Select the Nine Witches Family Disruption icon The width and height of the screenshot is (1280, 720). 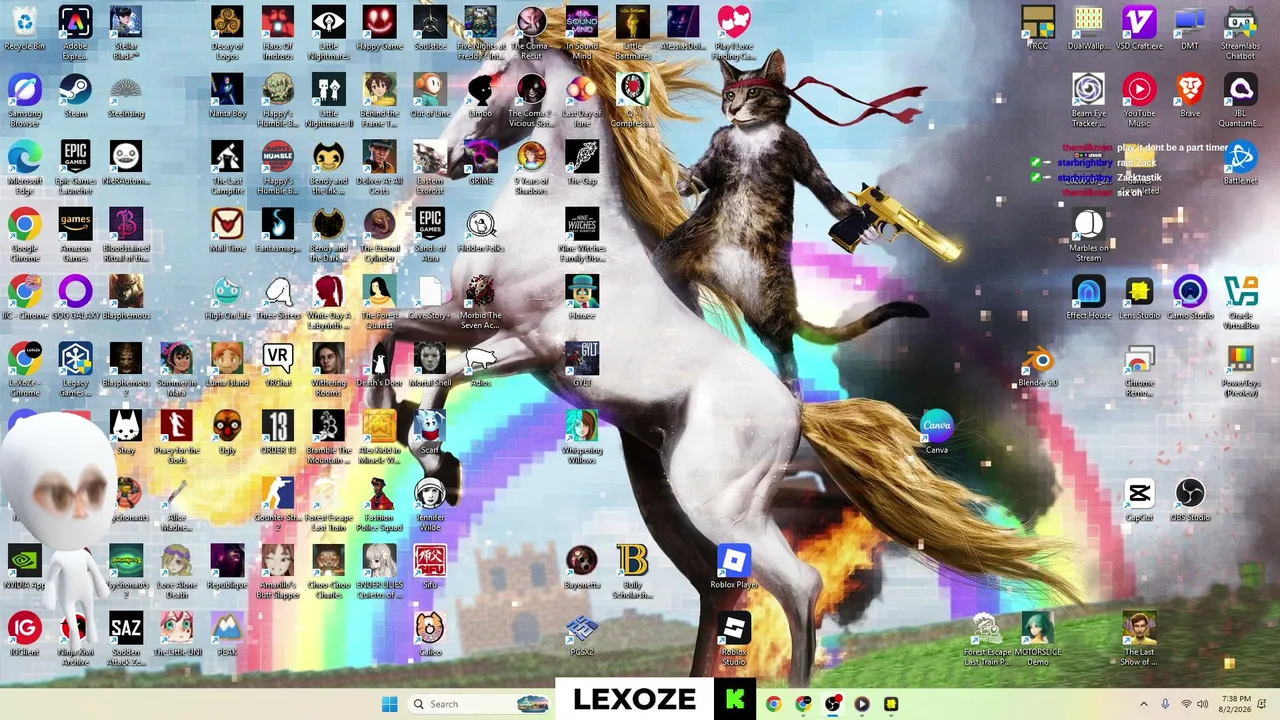(x=581, y=234)
